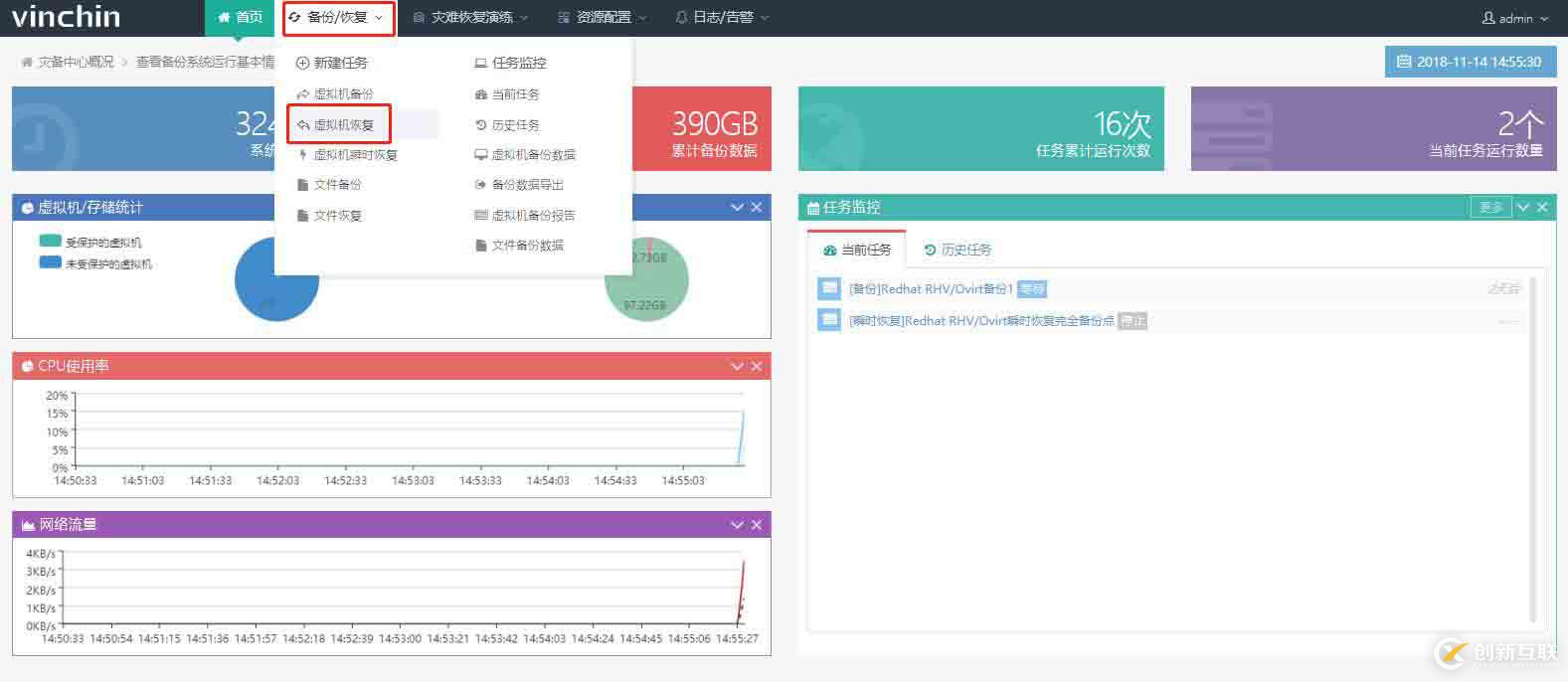
Task: Click the task list scrollbar
Action: [x=1532, y=449]
